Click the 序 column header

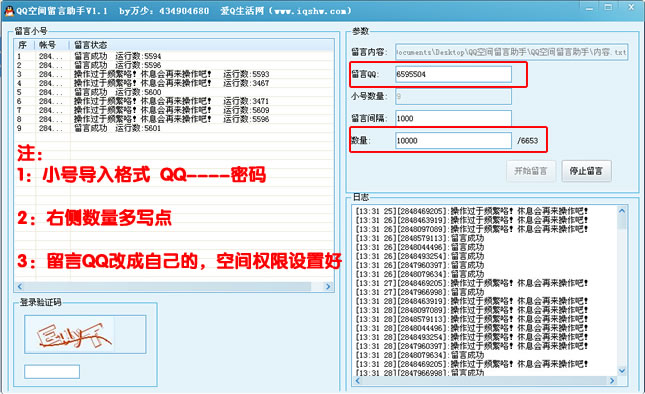24,45
